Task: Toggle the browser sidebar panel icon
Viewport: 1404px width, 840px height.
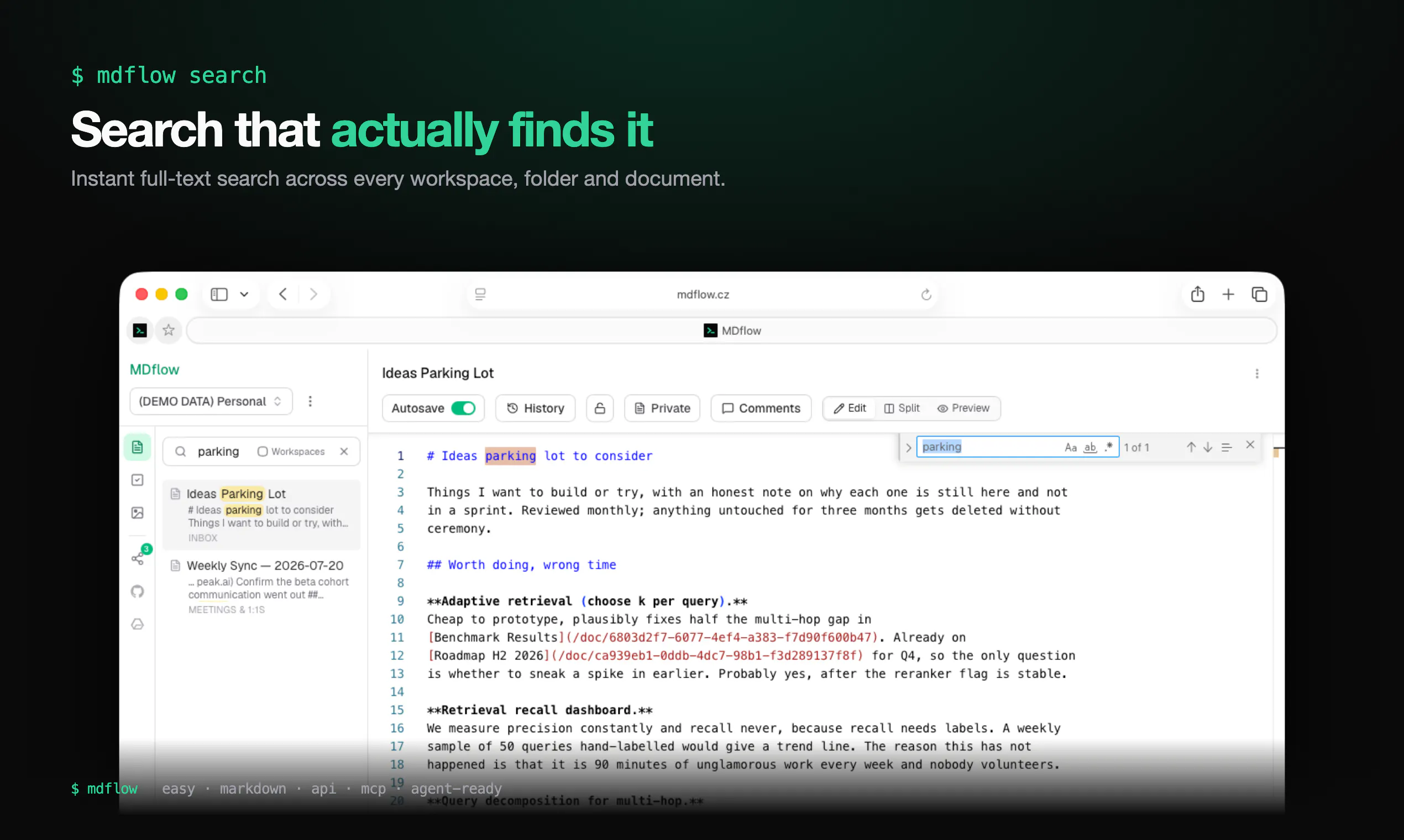Action: (x=219, y=295)
